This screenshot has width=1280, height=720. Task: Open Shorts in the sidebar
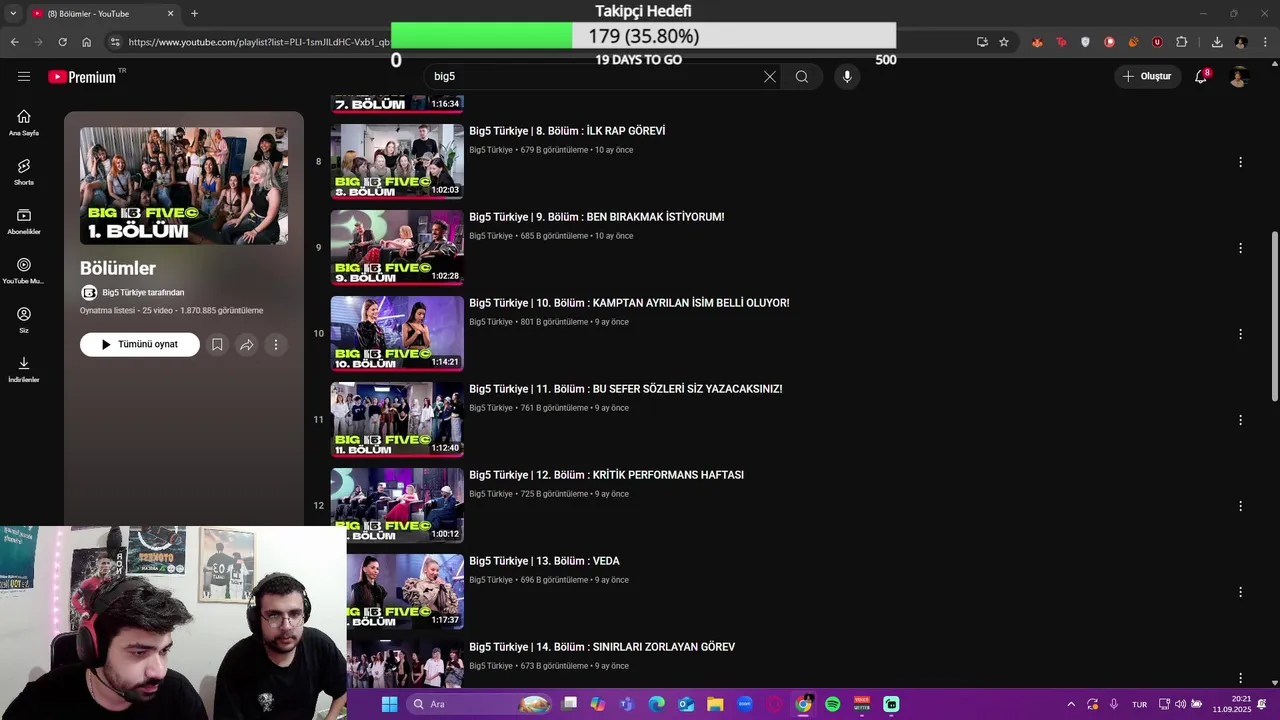click(x=24, y=172)
